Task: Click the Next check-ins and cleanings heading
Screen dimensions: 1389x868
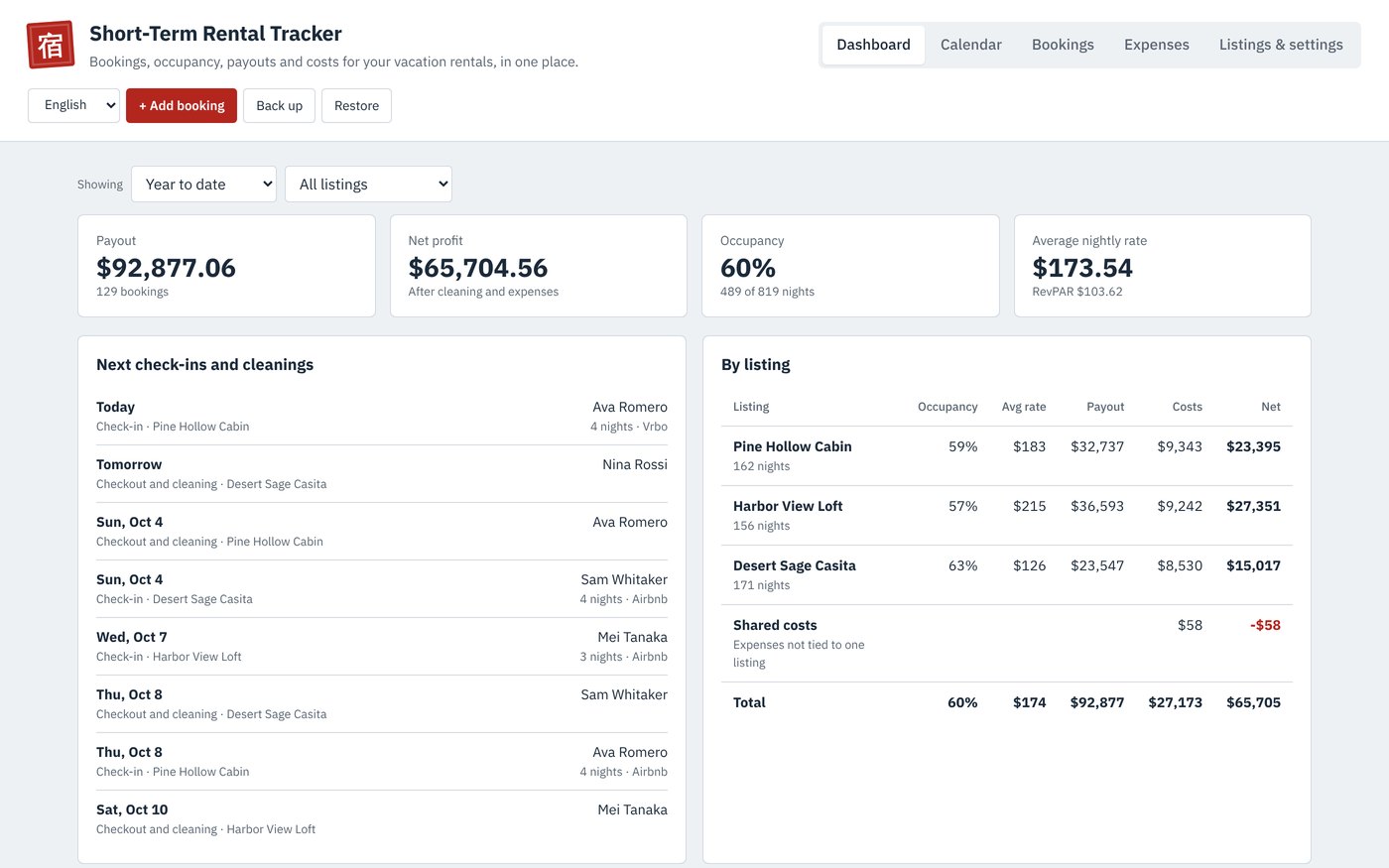Action: (x=204, y=365)
